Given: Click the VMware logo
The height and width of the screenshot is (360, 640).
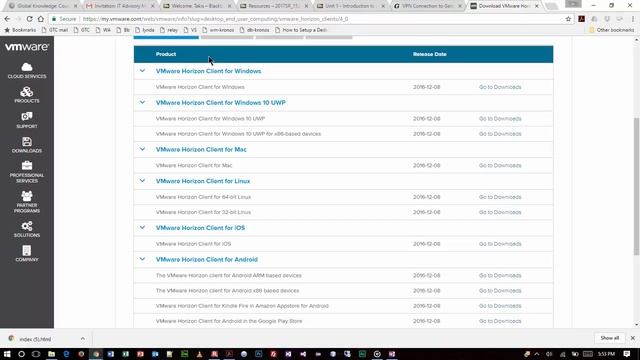Looking at the screenshot, I should click(27, 47).
